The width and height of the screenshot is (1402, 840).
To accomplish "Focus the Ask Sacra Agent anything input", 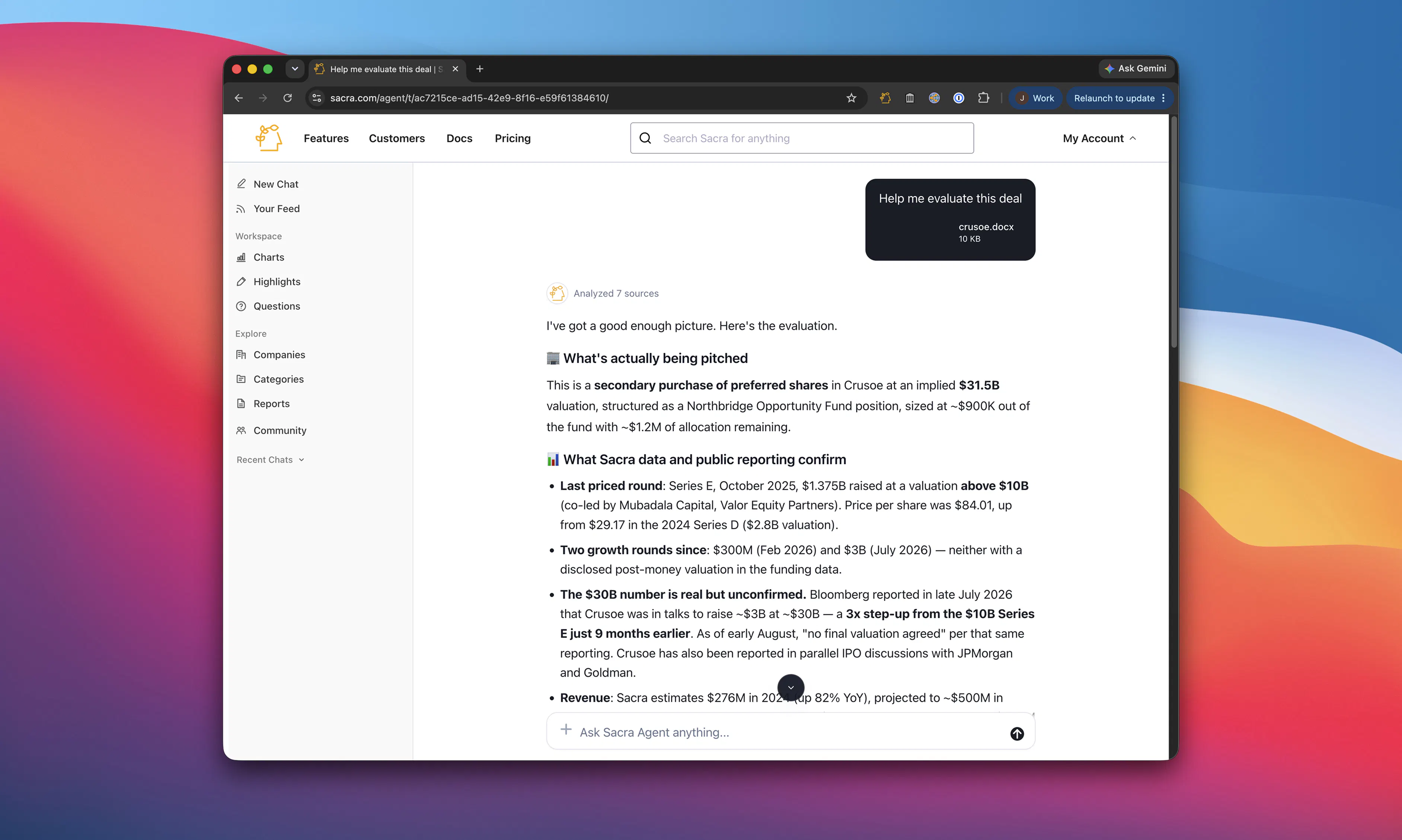I will (790, 732).
